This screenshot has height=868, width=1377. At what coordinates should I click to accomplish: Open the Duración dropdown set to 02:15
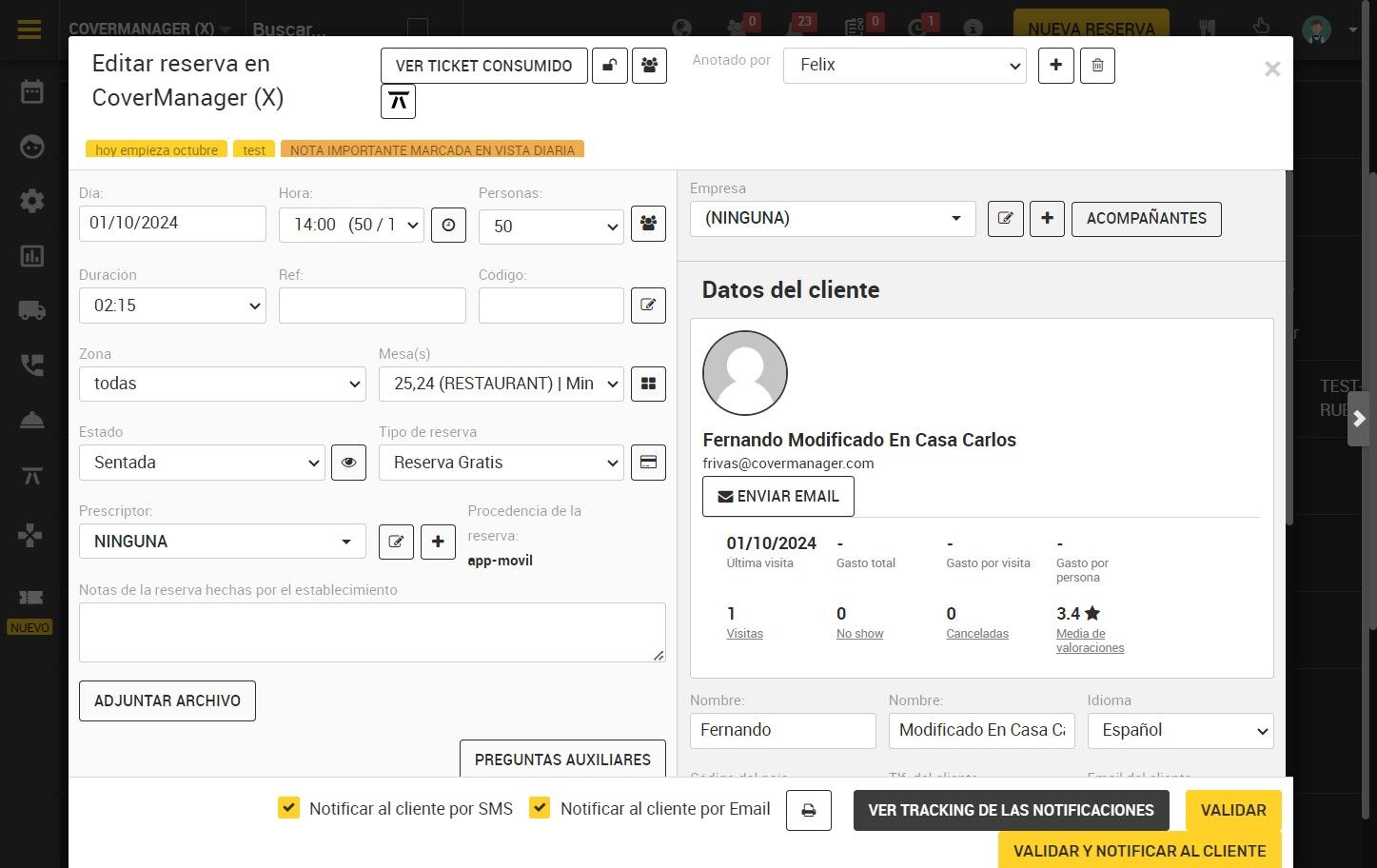tap(172, 306)
